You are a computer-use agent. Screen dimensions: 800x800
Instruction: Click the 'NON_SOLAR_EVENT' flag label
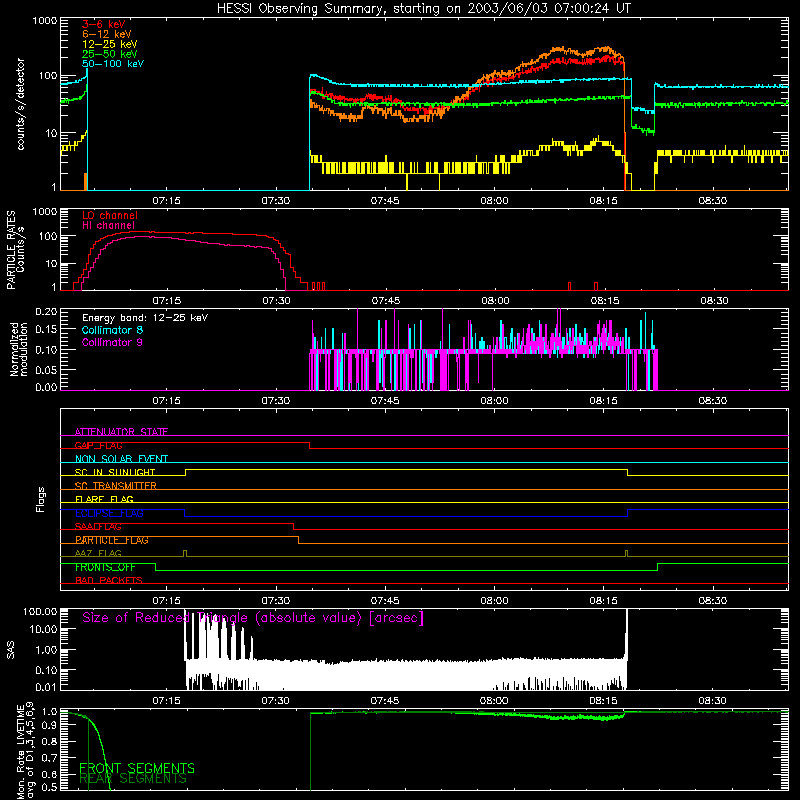(x=121, y=459)
